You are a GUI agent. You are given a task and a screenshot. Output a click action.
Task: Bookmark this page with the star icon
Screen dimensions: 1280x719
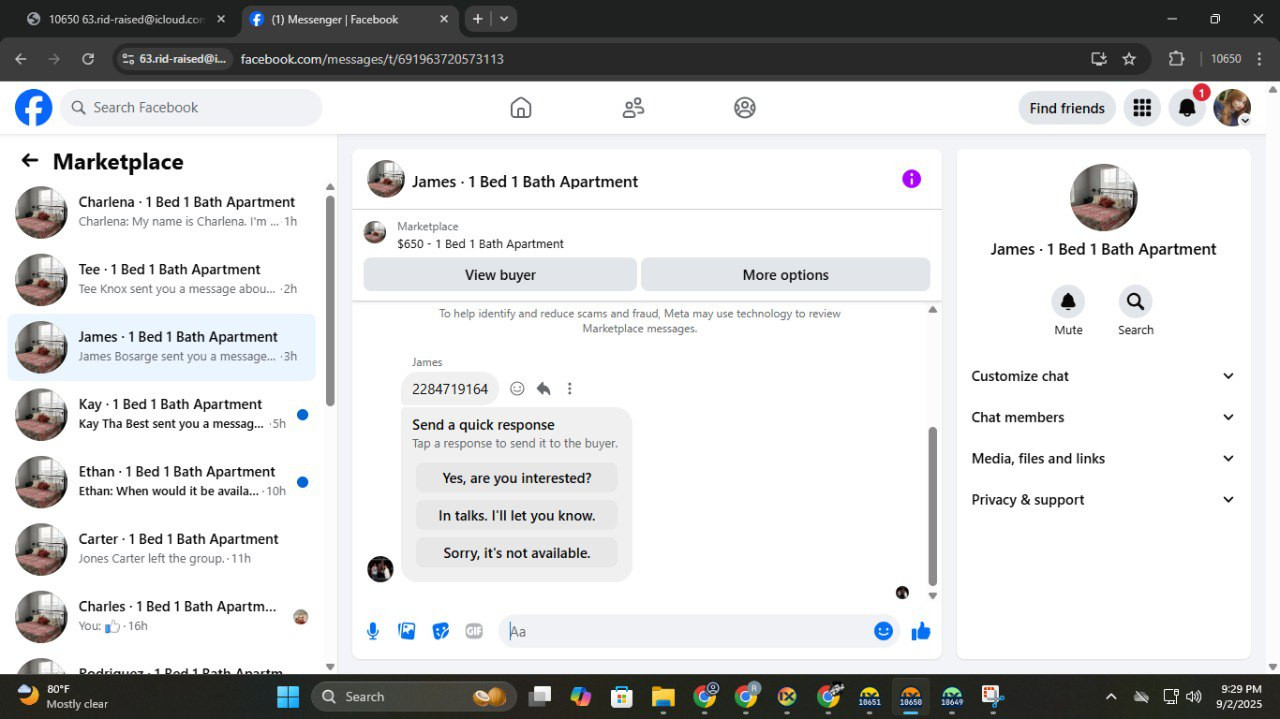tap(1129, 59)
